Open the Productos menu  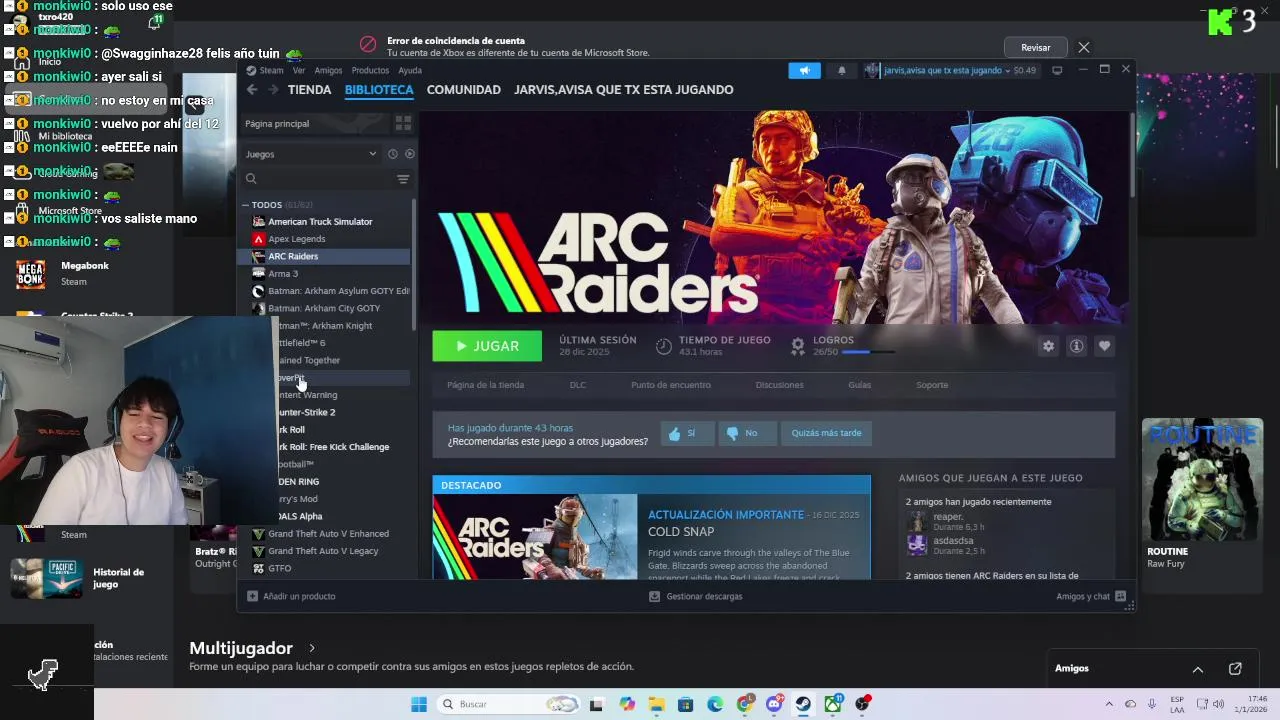(x=370, y=70)
